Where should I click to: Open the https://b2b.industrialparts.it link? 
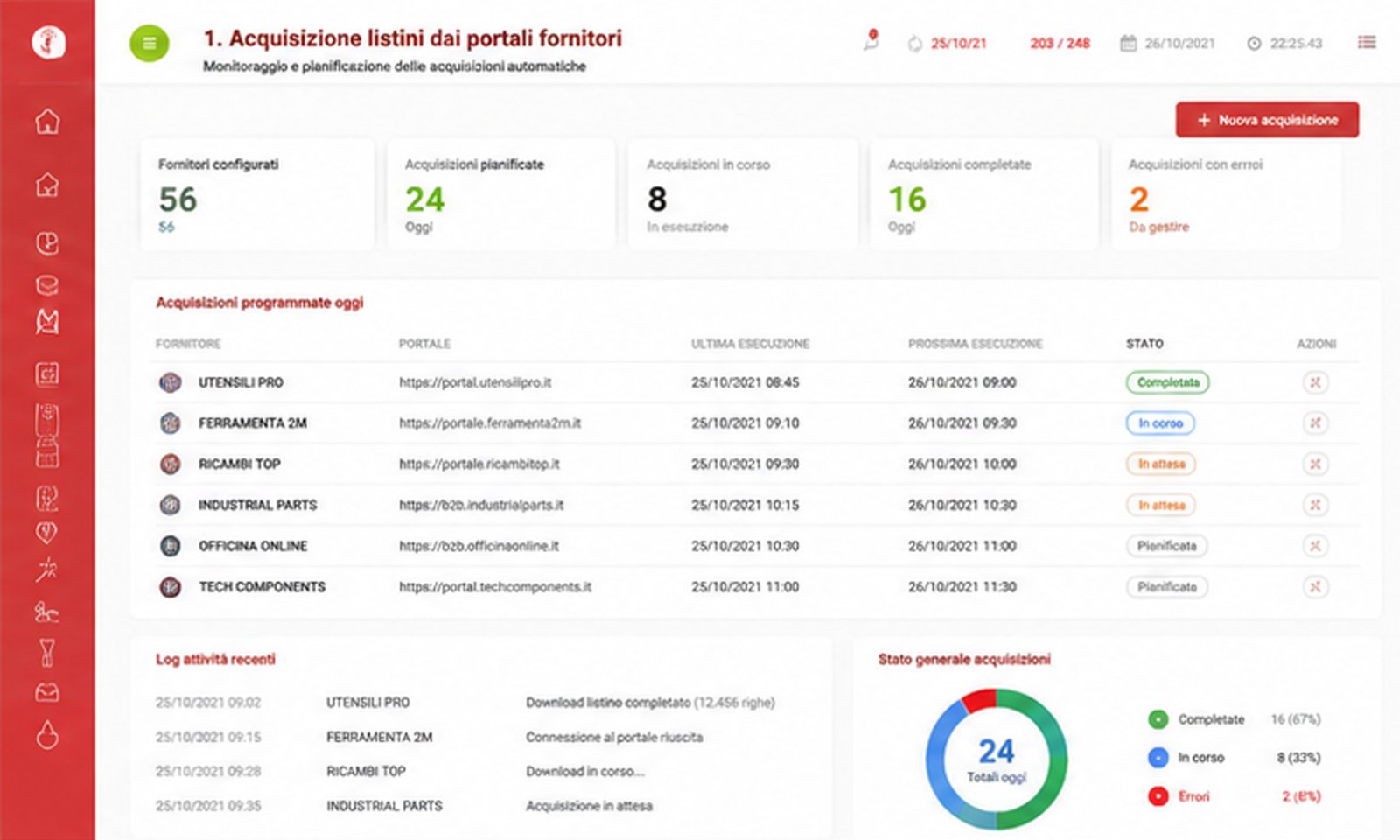click(481, 505)
